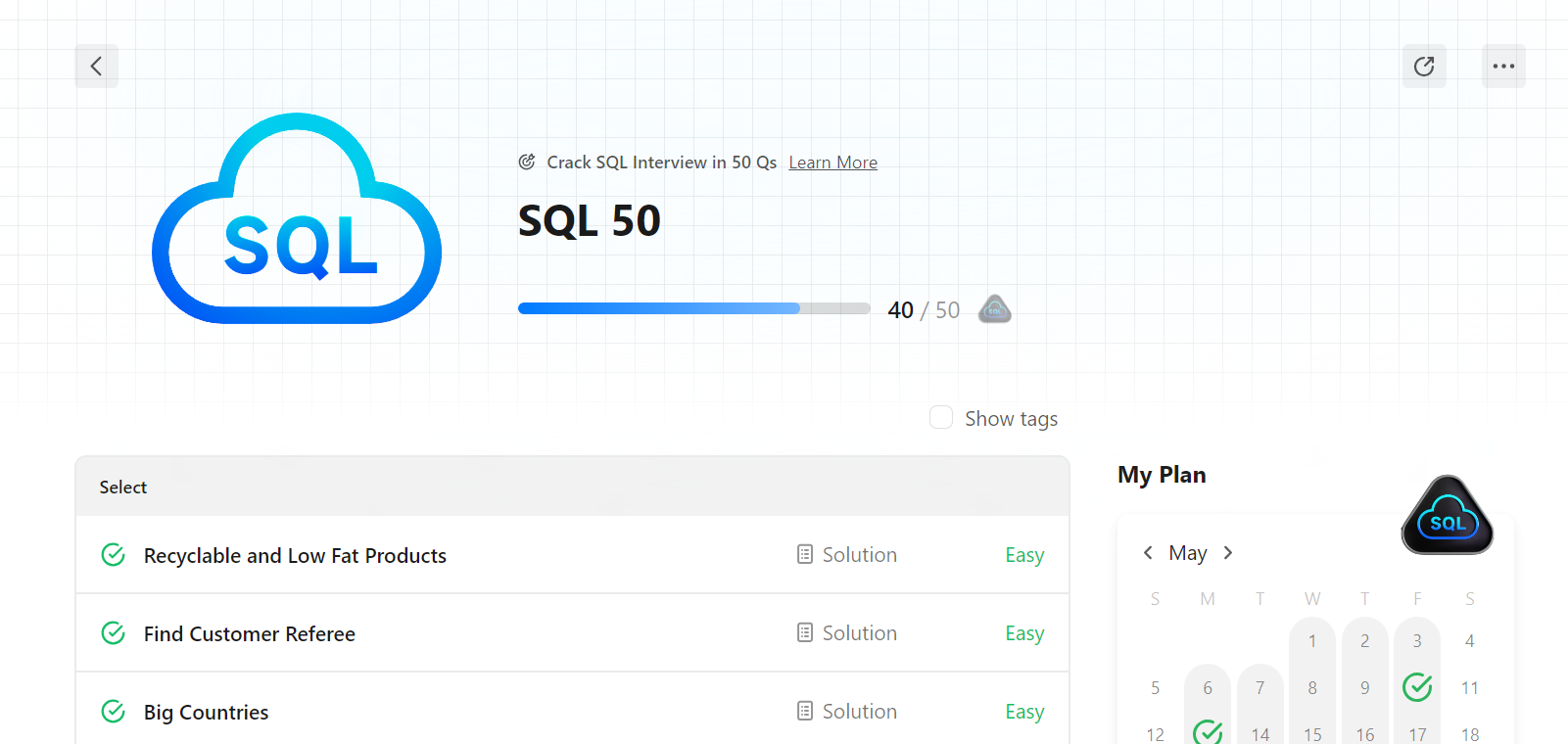
Task: Select May 12 in the calendar
Action: pyautogui.click(x=1156, y=734)
